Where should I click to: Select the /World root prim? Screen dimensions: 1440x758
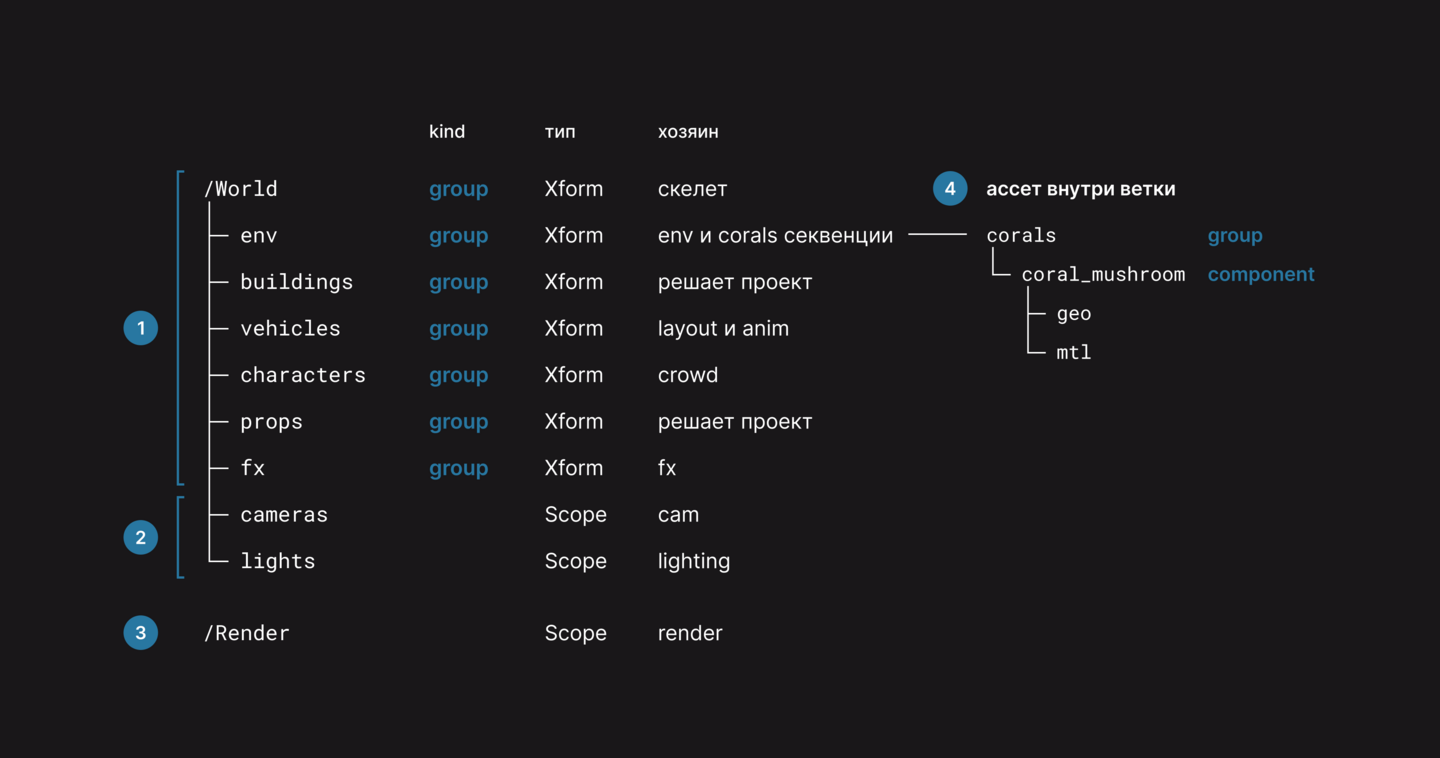tap(241, 189)
